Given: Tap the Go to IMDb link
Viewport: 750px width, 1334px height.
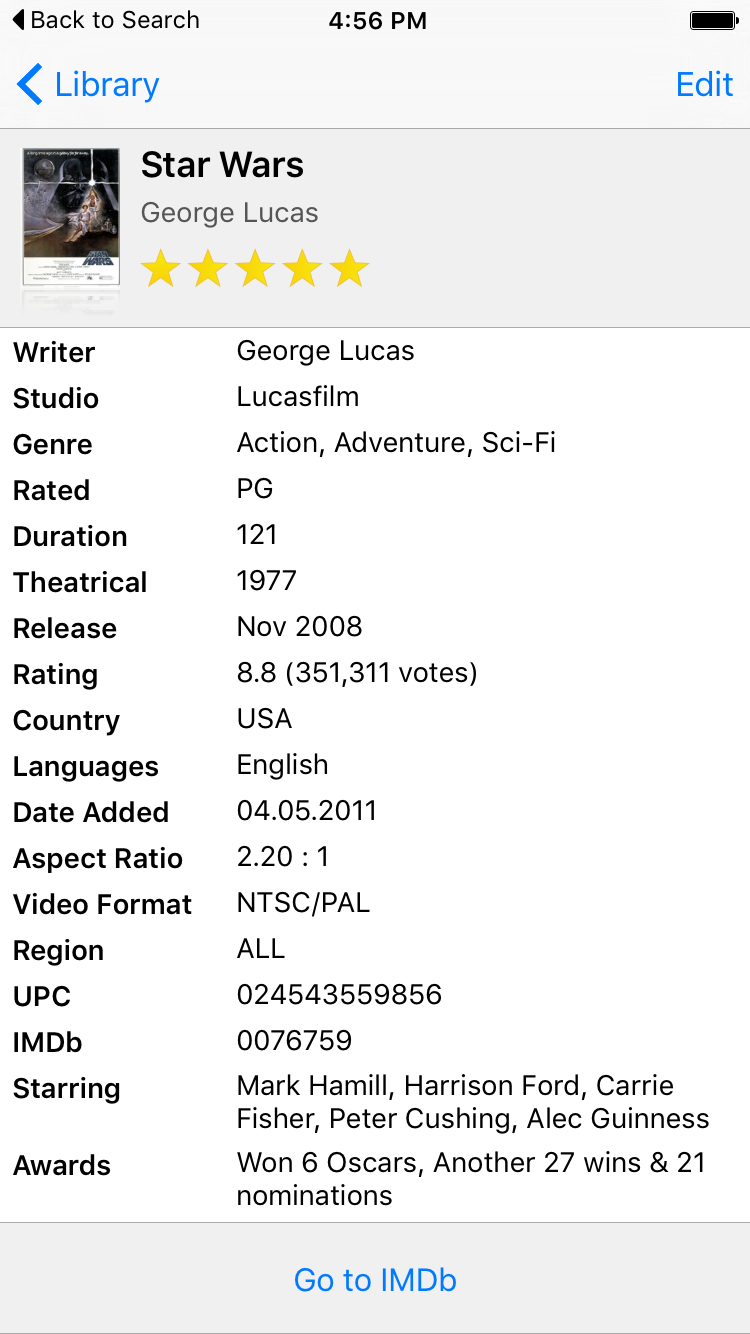Looking at the screenshot, I should (375, 1280).
